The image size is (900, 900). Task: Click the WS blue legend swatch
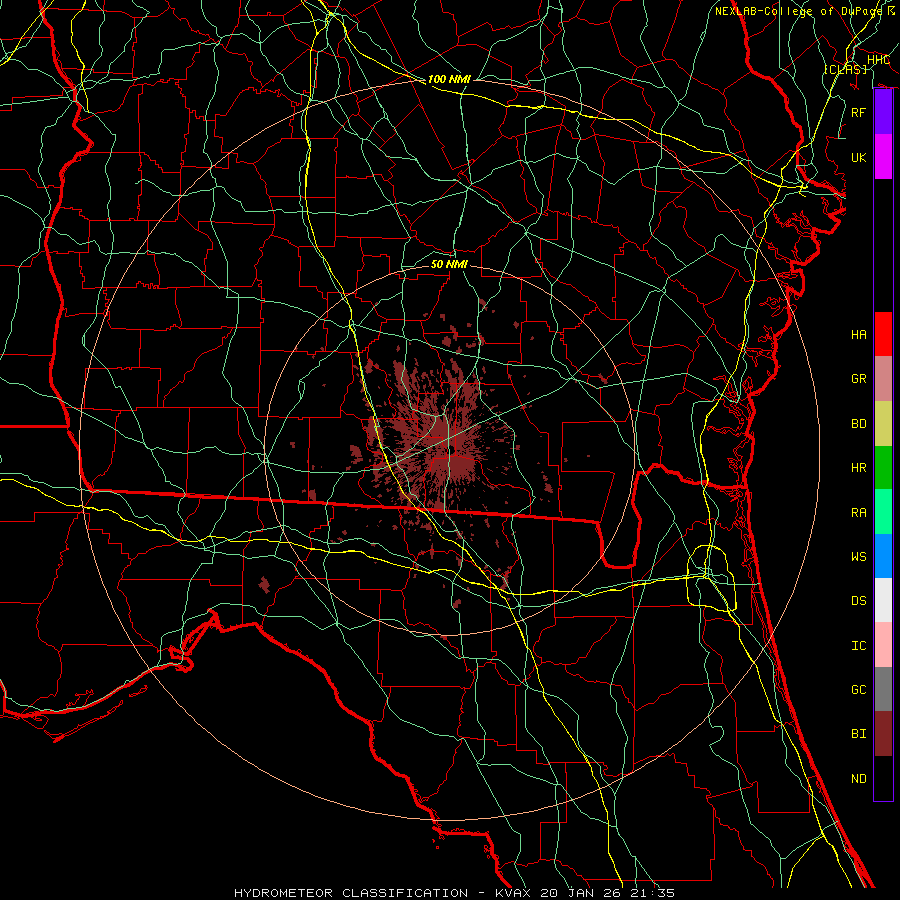[x=883, y=556]
